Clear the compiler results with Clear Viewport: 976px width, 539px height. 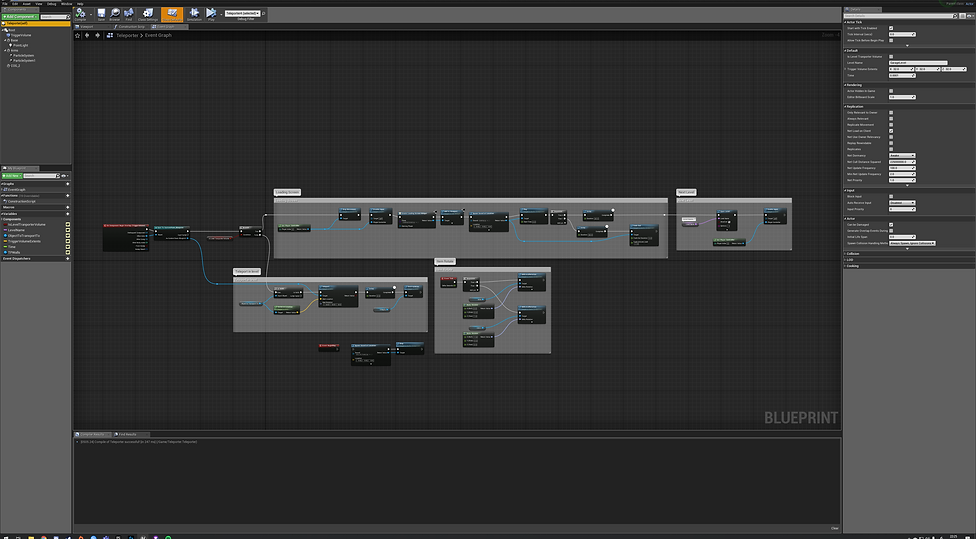[834, 528]
